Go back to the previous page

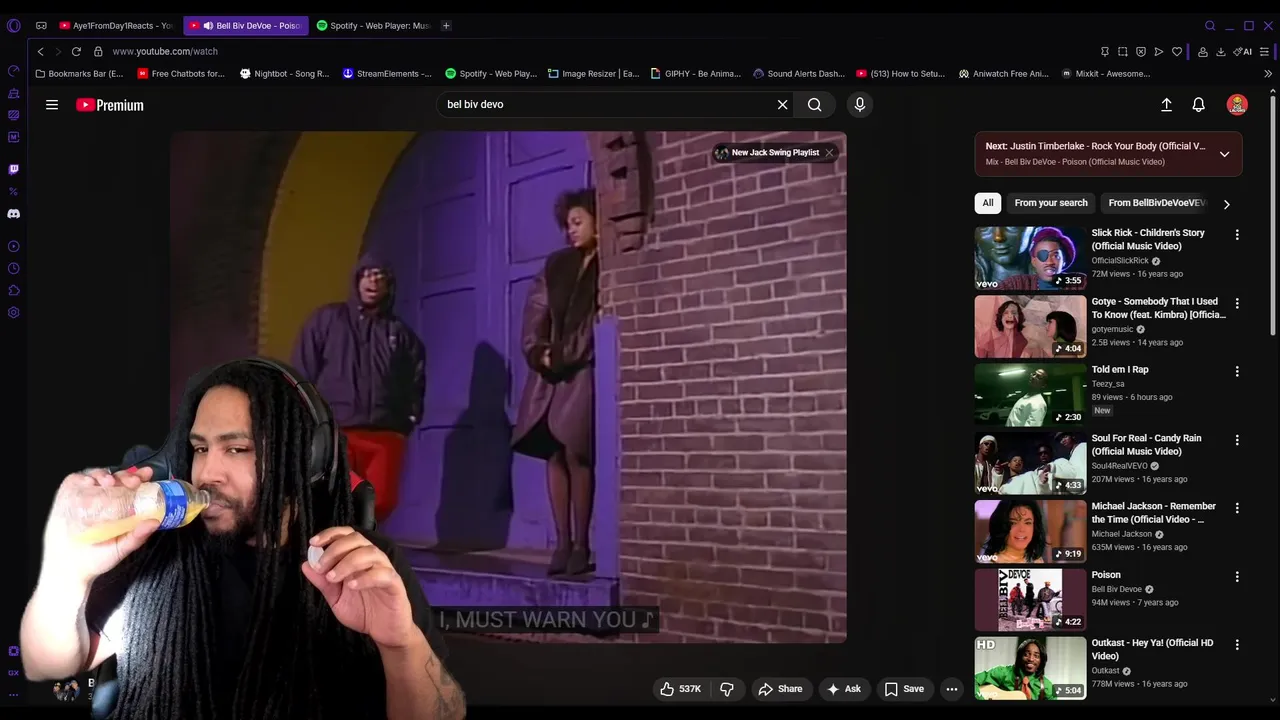click(40, 51)
